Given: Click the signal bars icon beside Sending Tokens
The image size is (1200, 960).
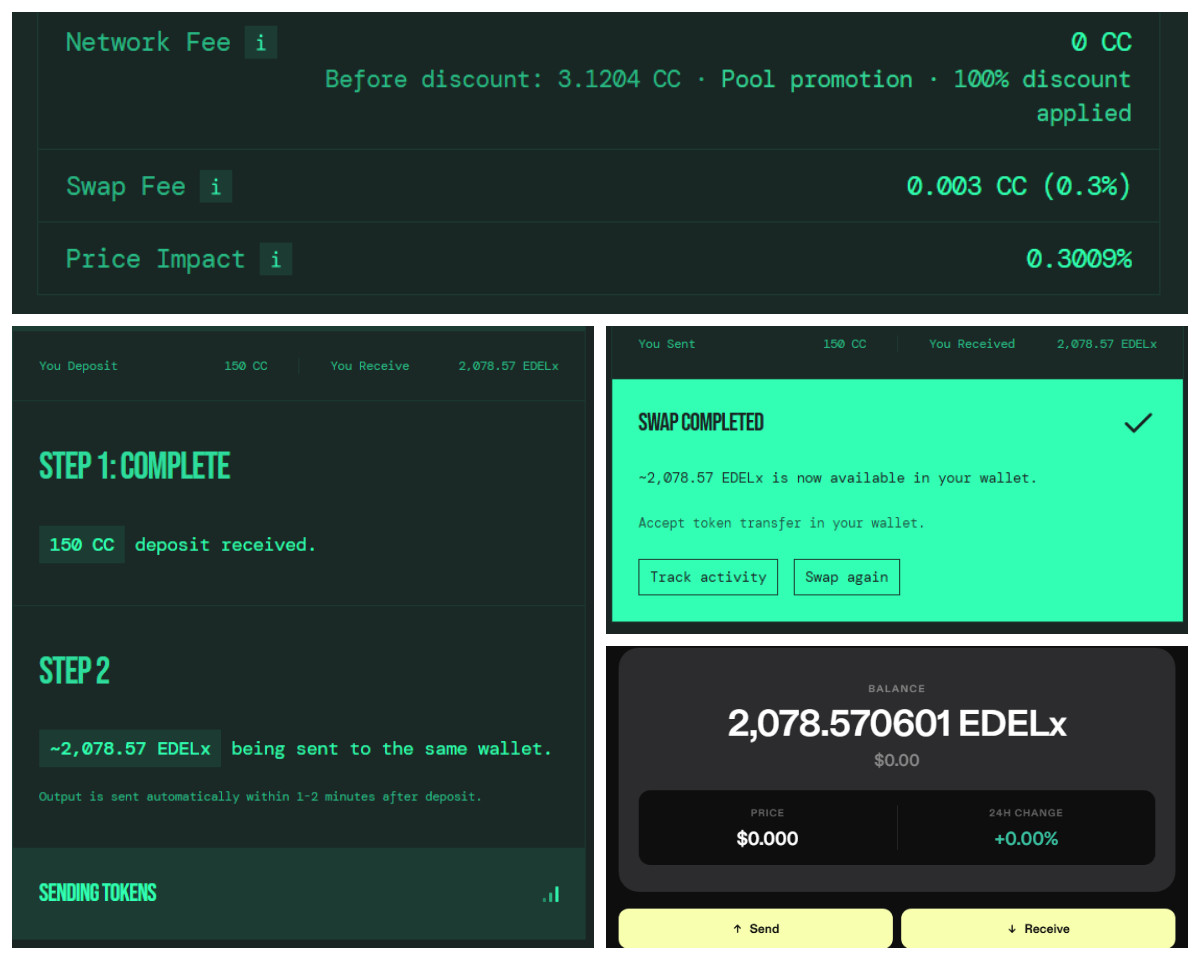Looking at the screenshot, I should [551, 894].
